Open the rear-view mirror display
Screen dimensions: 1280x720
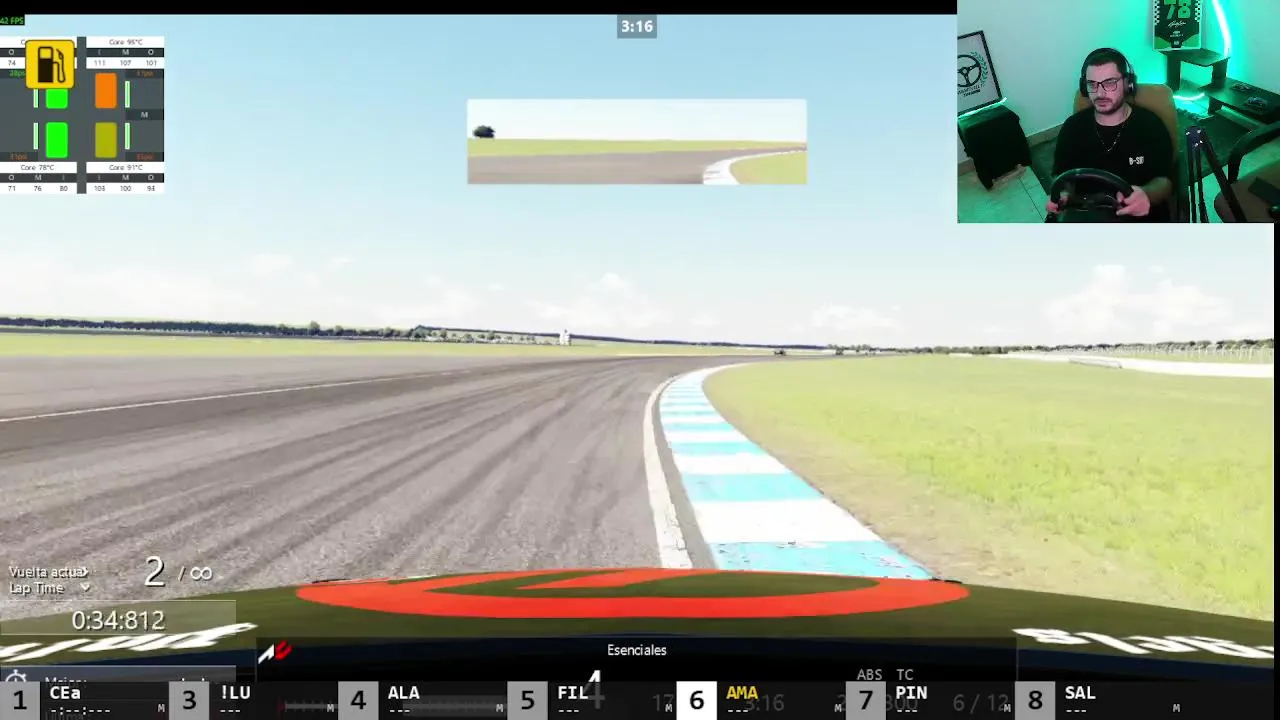pos(637,141)
